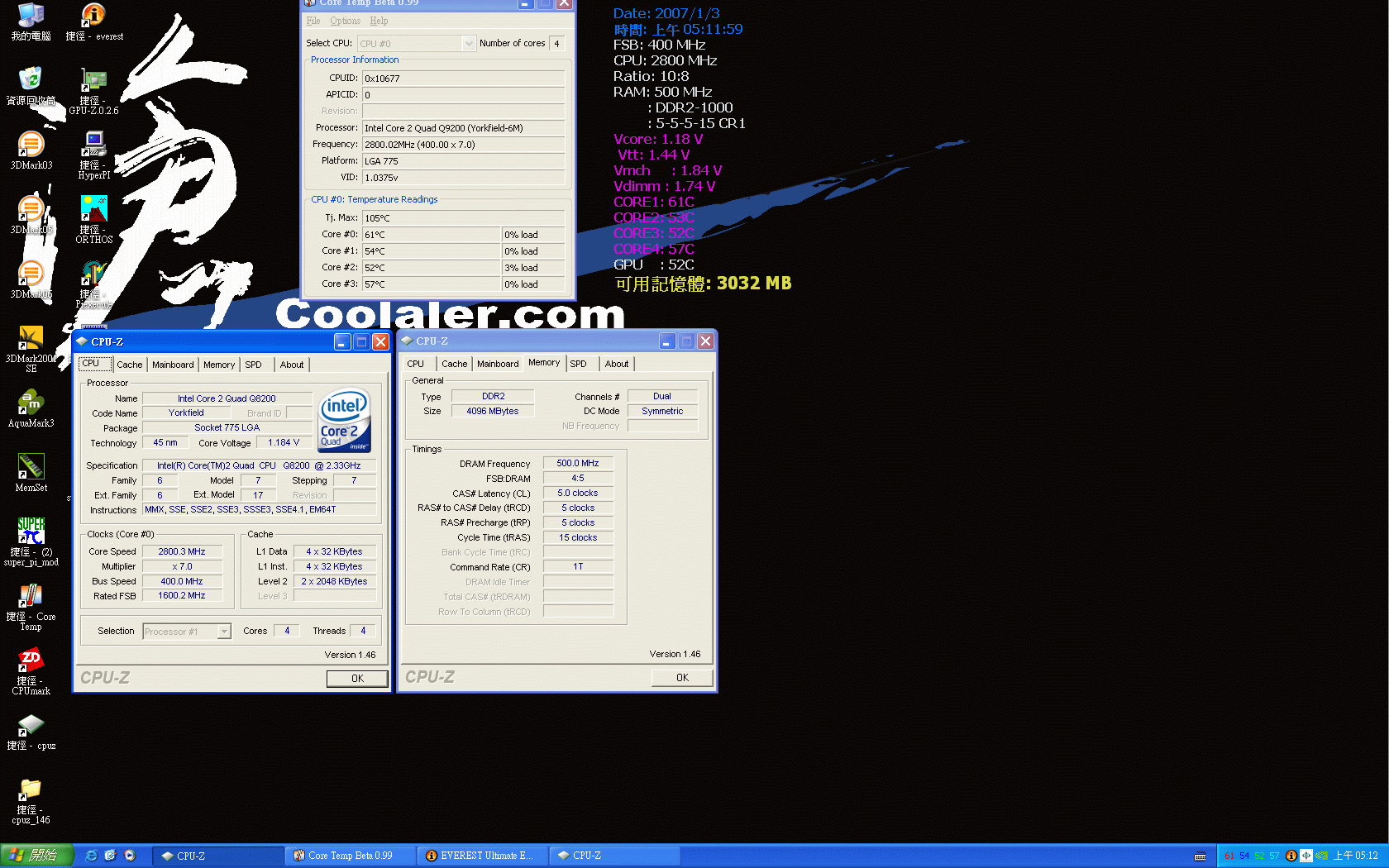Launch the Core Temp desktop shortcut
1389x868 pixels.
(31, 607)
